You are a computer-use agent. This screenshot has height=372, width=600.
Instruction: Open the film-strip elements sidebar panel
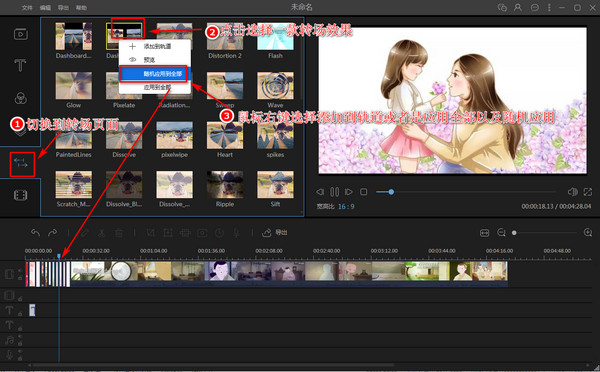pos(20,196)
